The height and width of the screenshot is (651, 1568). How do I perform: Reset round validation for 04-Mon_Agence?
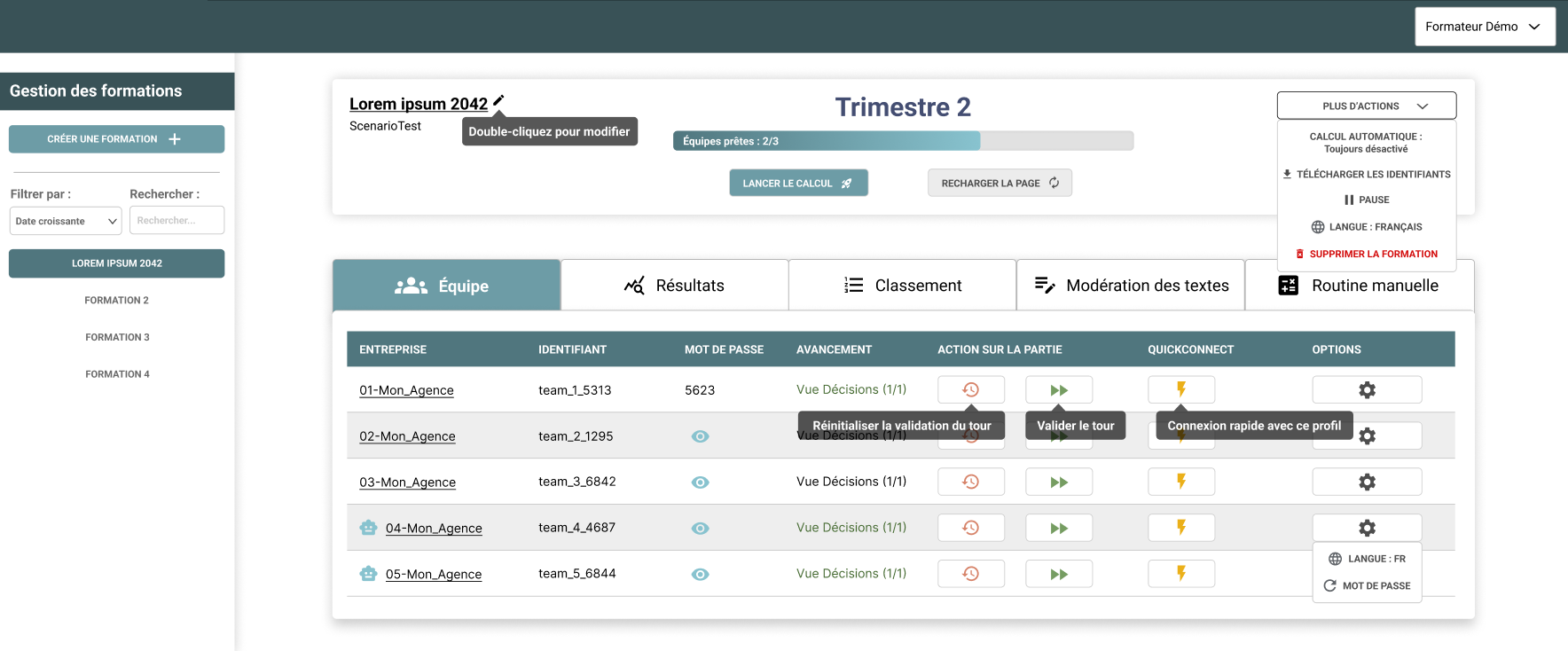pyautogui.click(x=971, y=528)
